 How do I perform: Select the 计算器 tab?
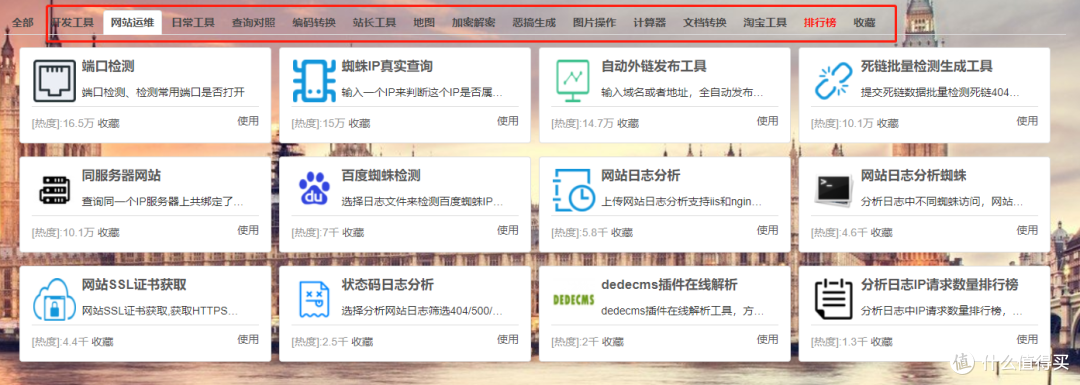(x=650, y=22)
